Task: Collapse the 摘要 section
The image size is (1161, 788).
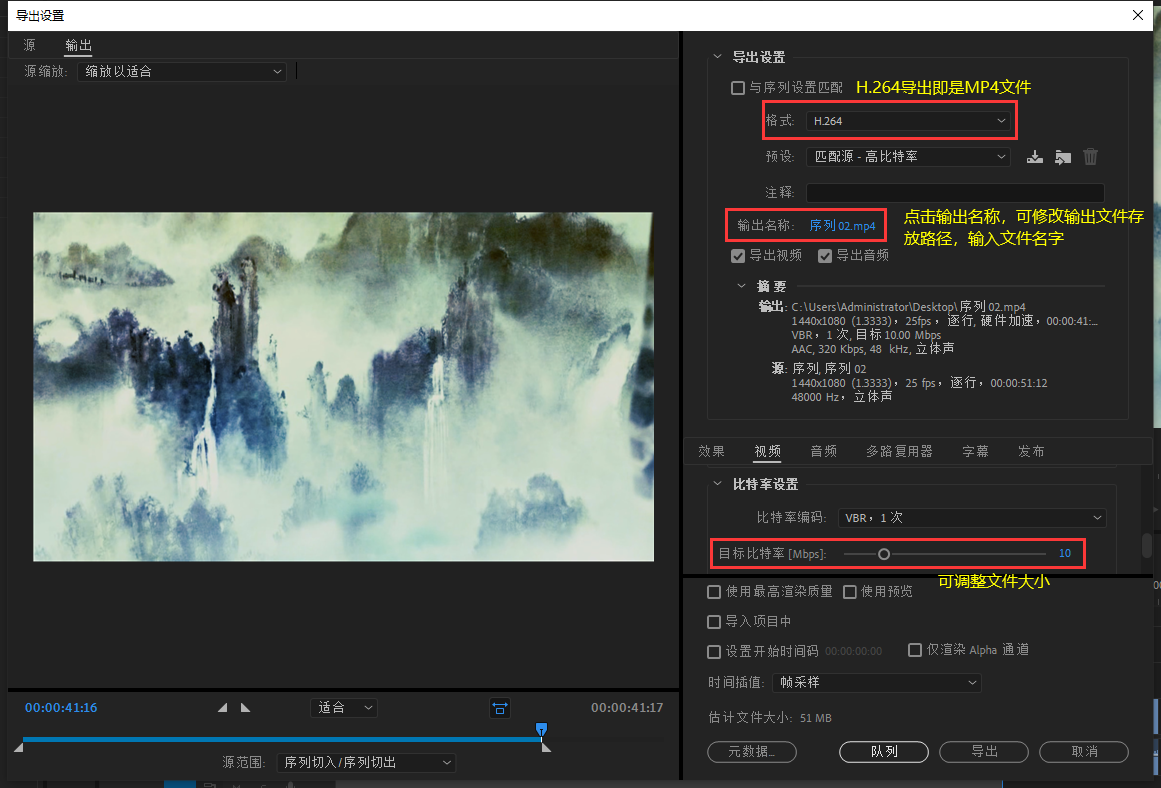Action: pyautogui.click(x=741, y=286)
